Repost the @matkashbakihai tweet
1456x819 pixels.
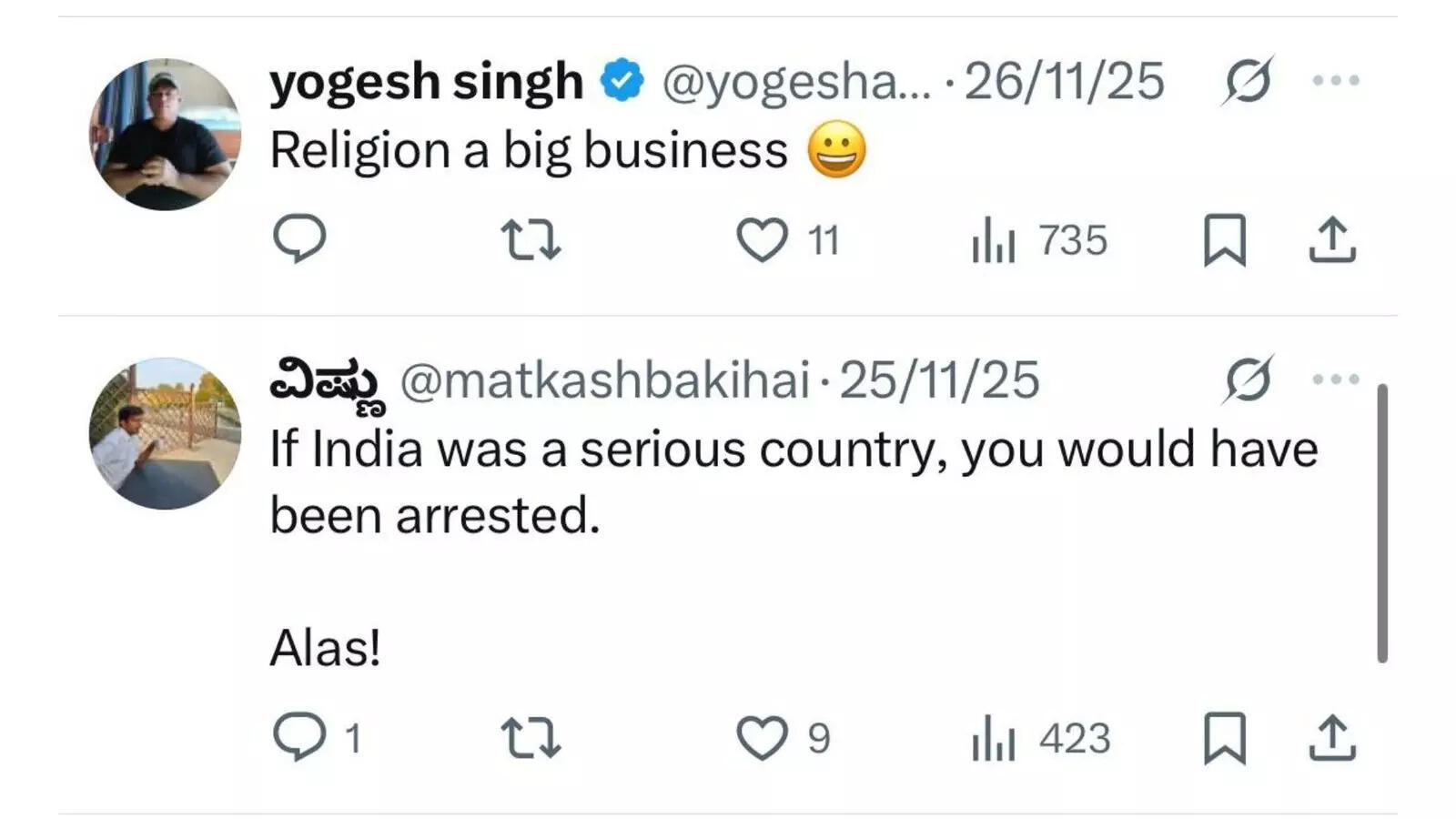coord(531,738)
